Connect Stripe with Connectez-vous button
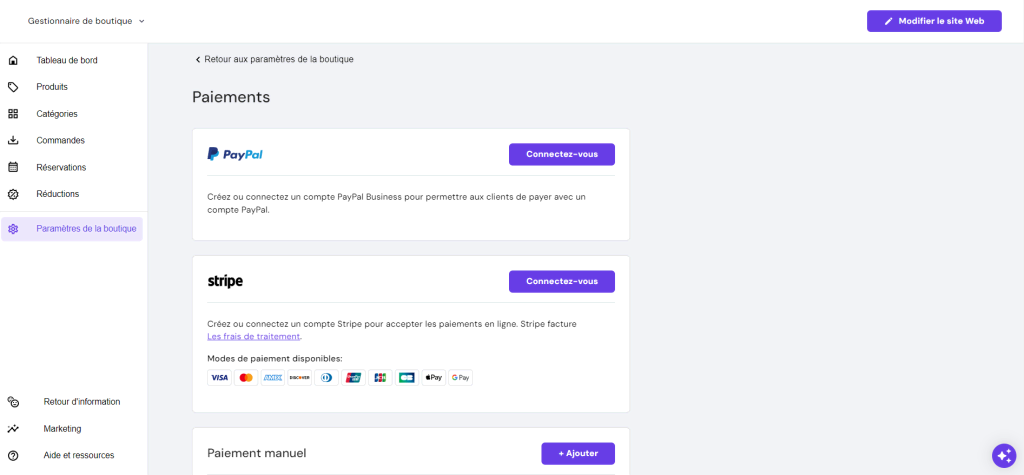This screenshot has width=1024, height=475. [x=561, y=281]
